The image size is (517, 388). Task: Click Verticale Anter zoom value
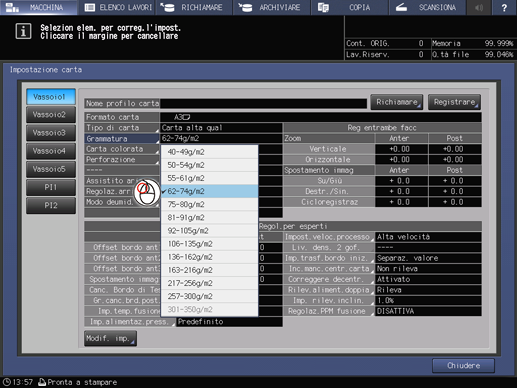click(x=401, y=149)
